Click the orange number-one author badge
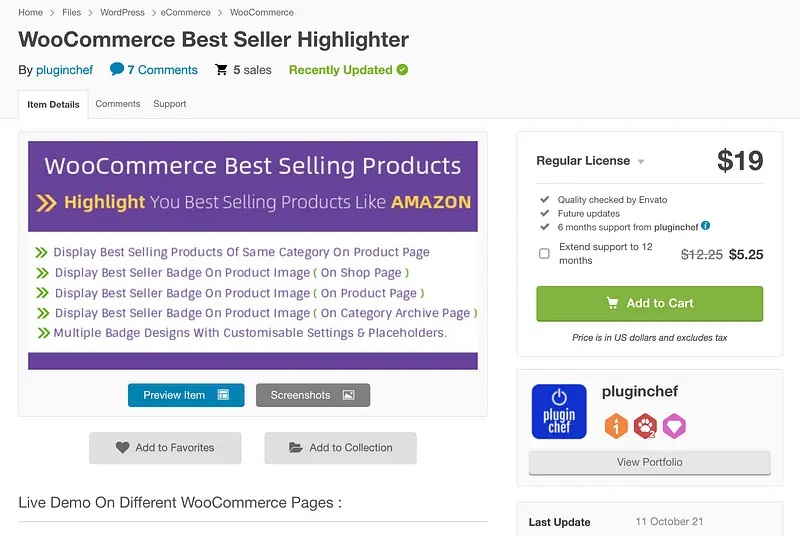The width and height of the screenshot is (800, 536). 616,427
